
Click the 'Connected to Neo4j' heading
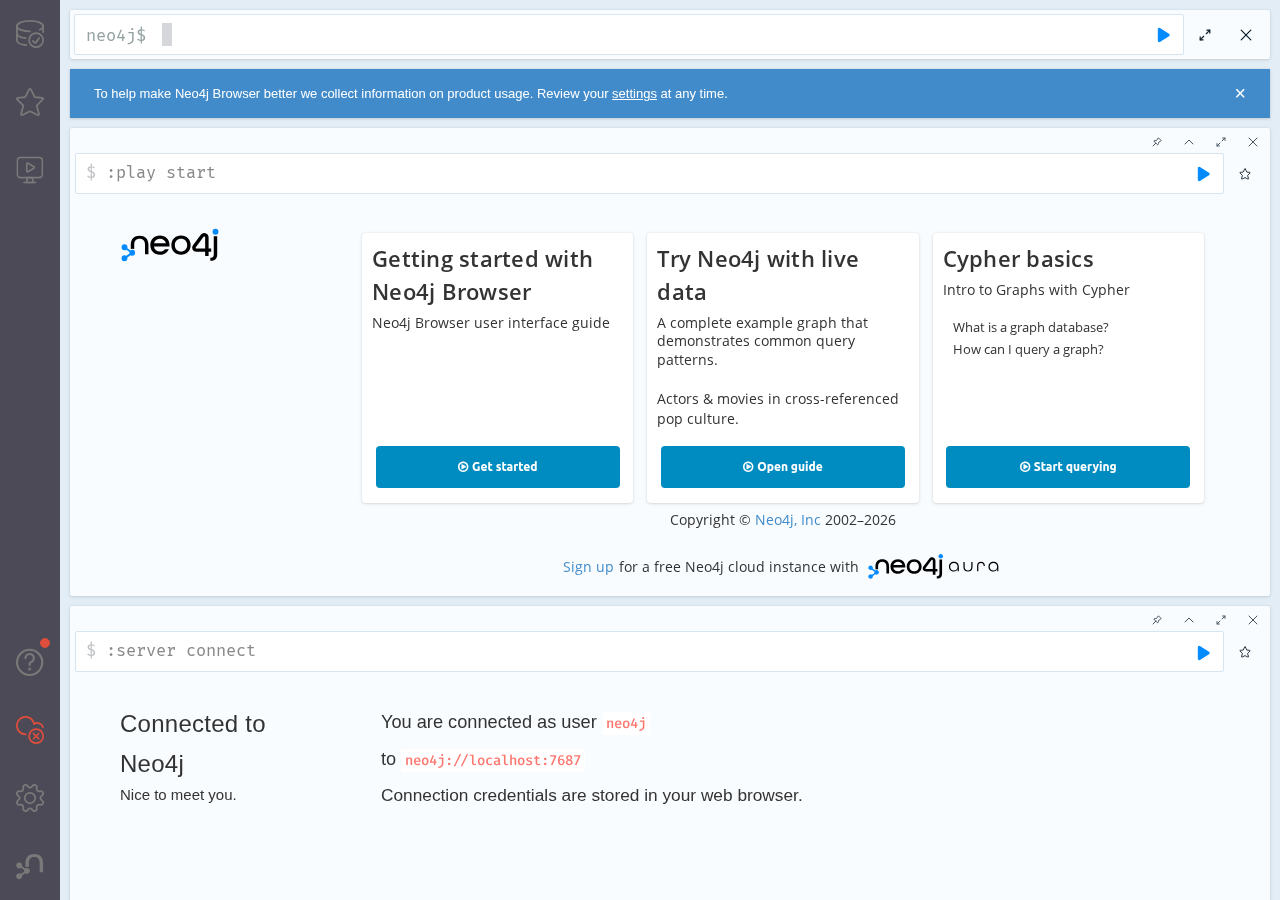(193, 743)
